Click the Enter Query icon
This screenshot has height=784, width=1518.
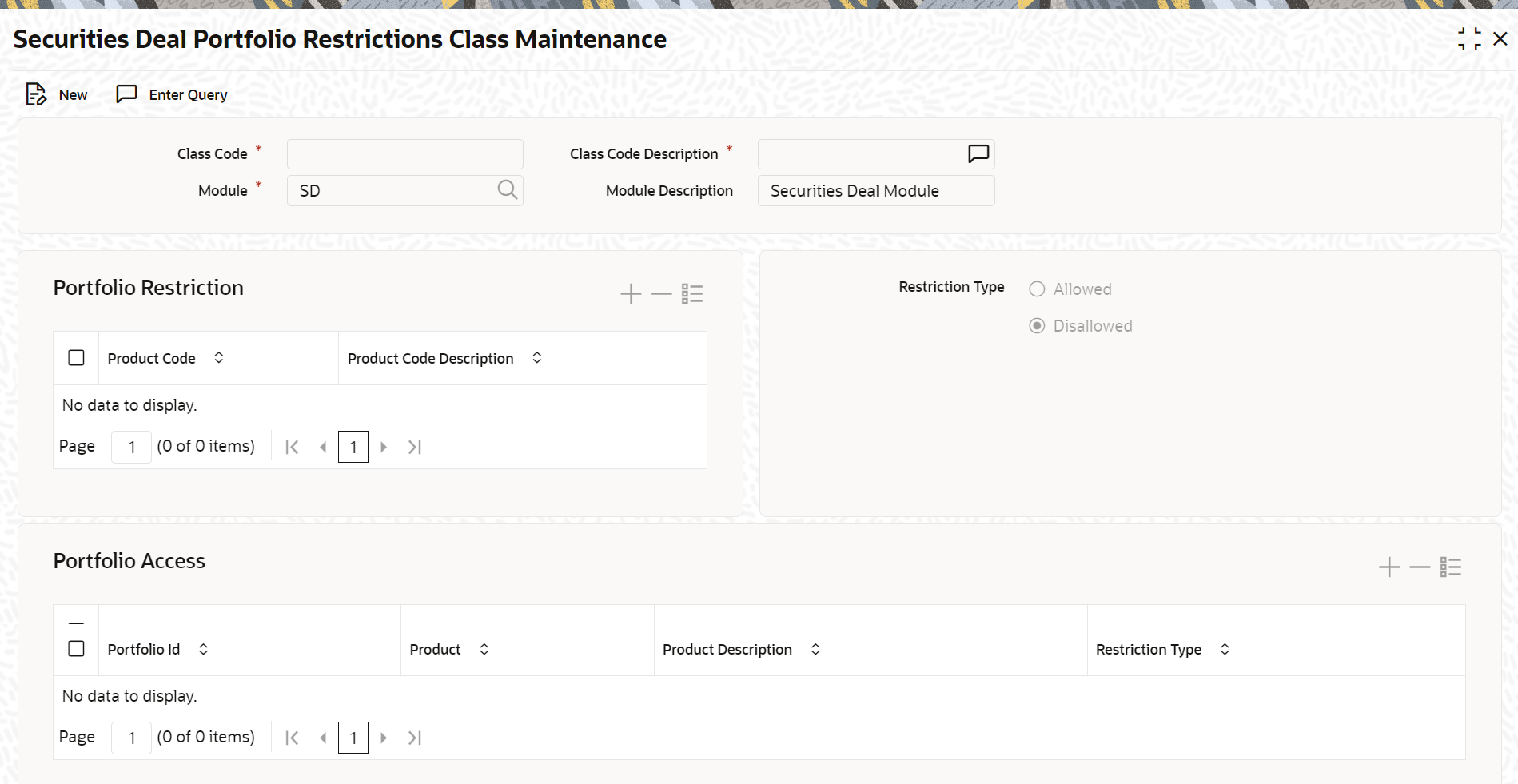click(x=126, y=94)
